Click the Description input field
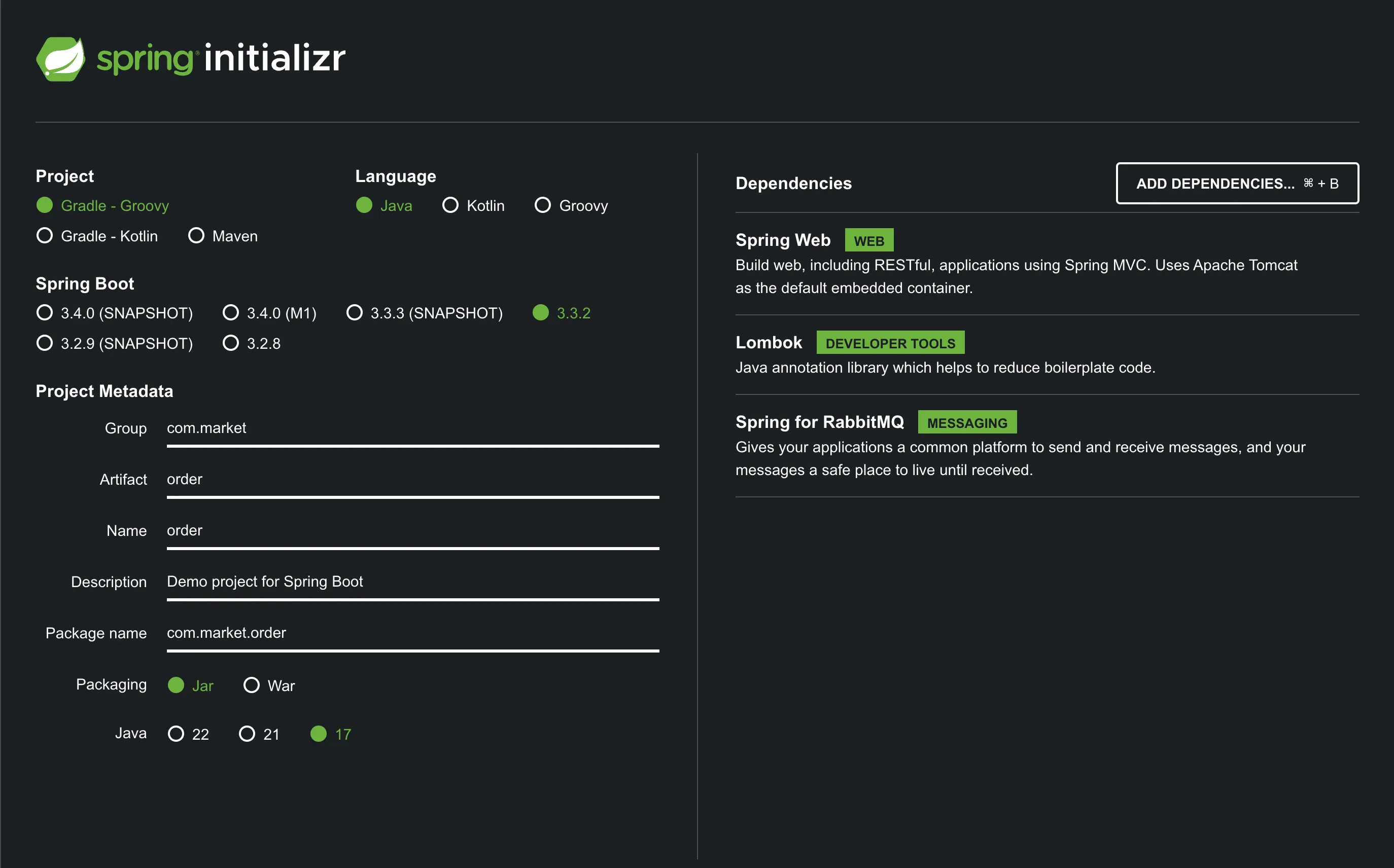This screenshot has height=868, width=1394. [x=412, y=582]
